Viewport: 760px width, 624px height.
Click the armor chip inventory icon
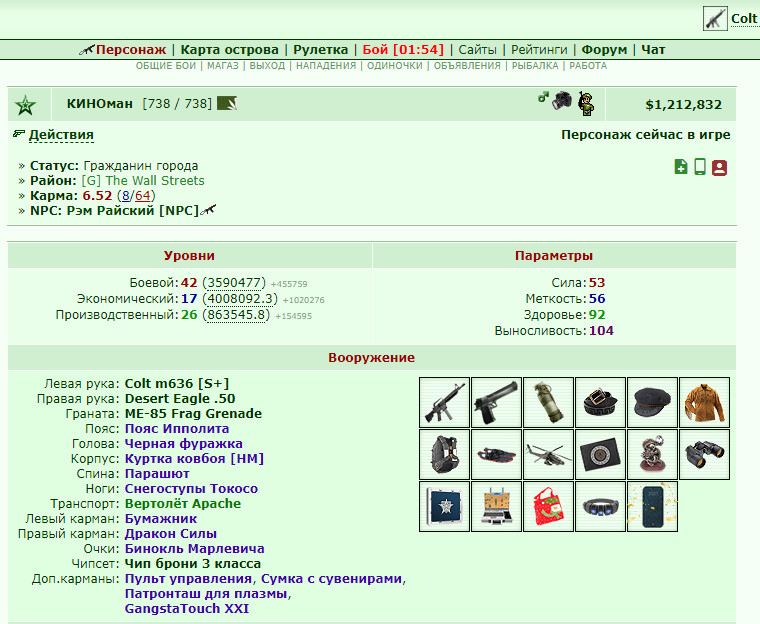[x=444, y=506]
